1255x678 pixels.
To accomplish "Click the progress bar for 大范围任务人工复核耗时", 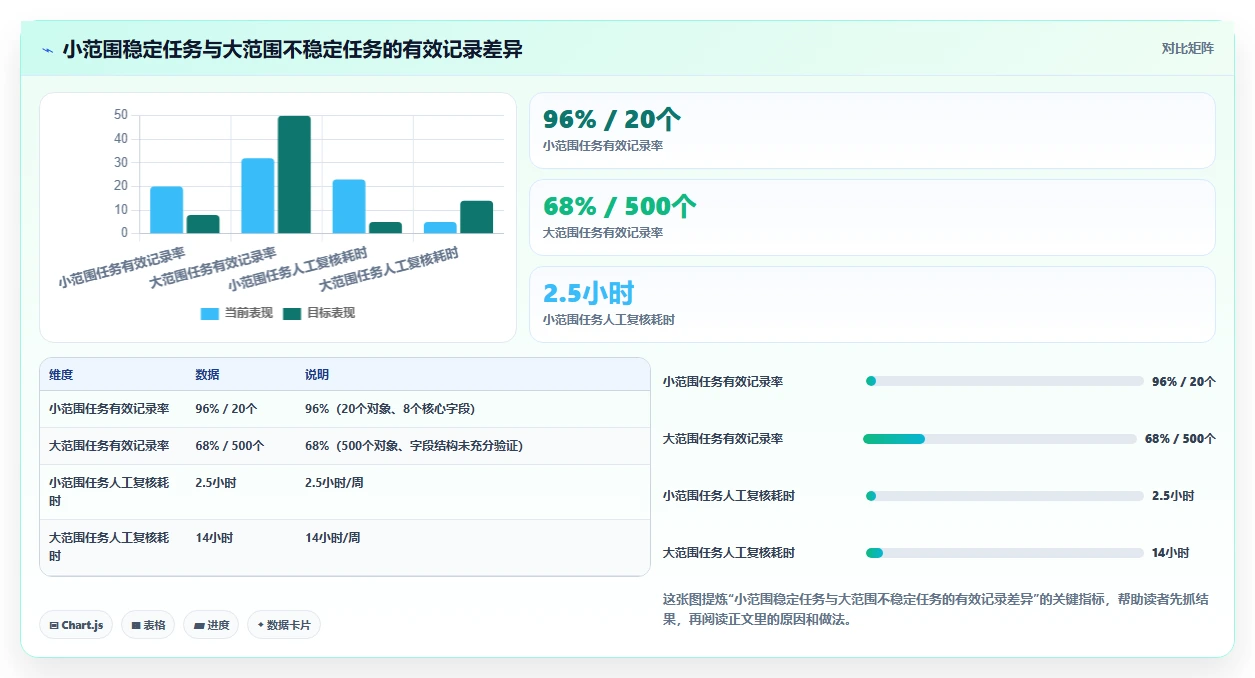I will [1004, 553].
